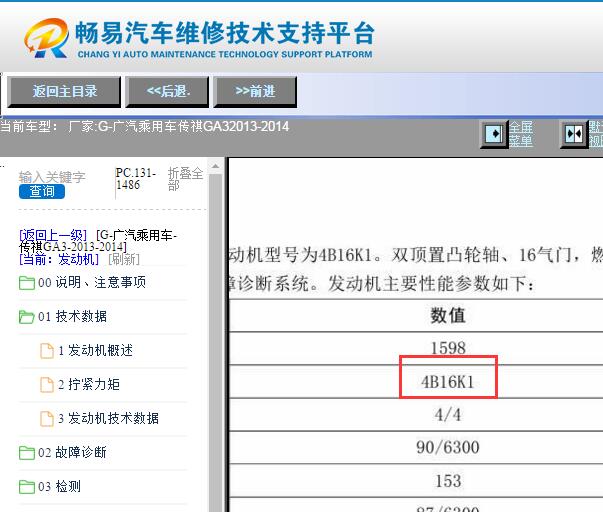Expand folder 00 说明、注意事项
This screenshot has height=512, width=603.
point(92,282)
